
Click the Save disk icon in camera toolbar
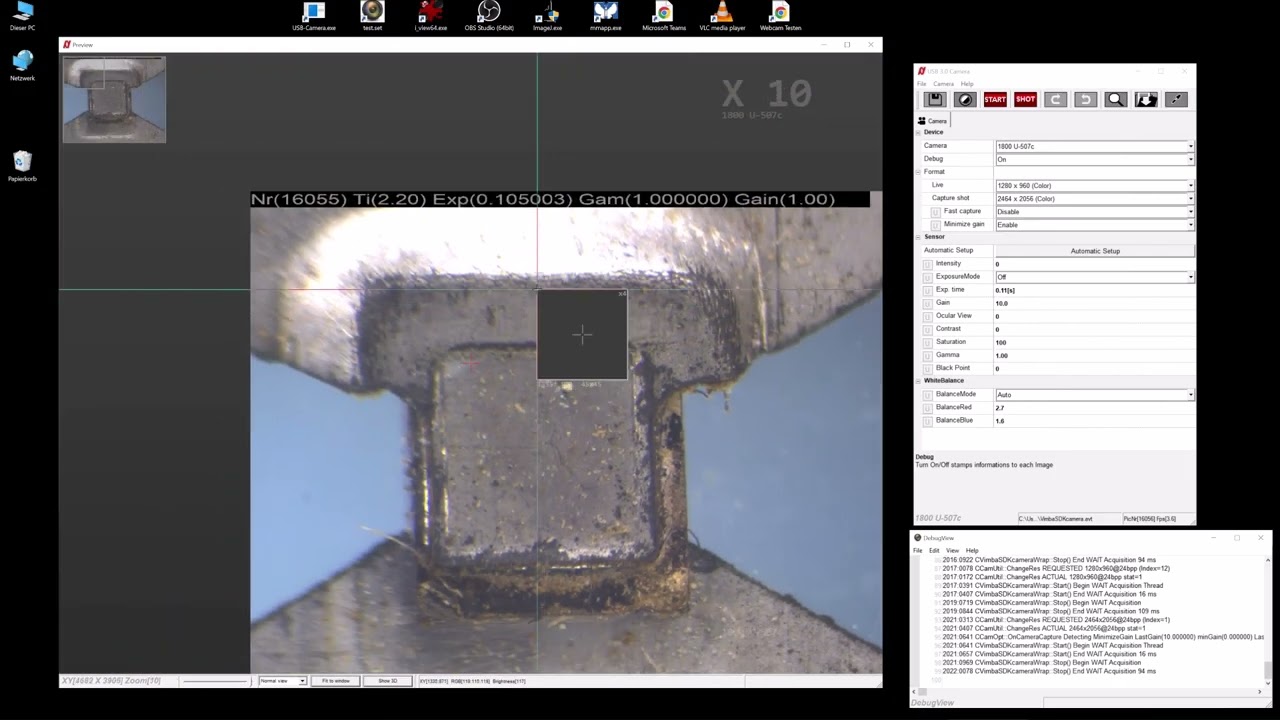tap(935, 99)
